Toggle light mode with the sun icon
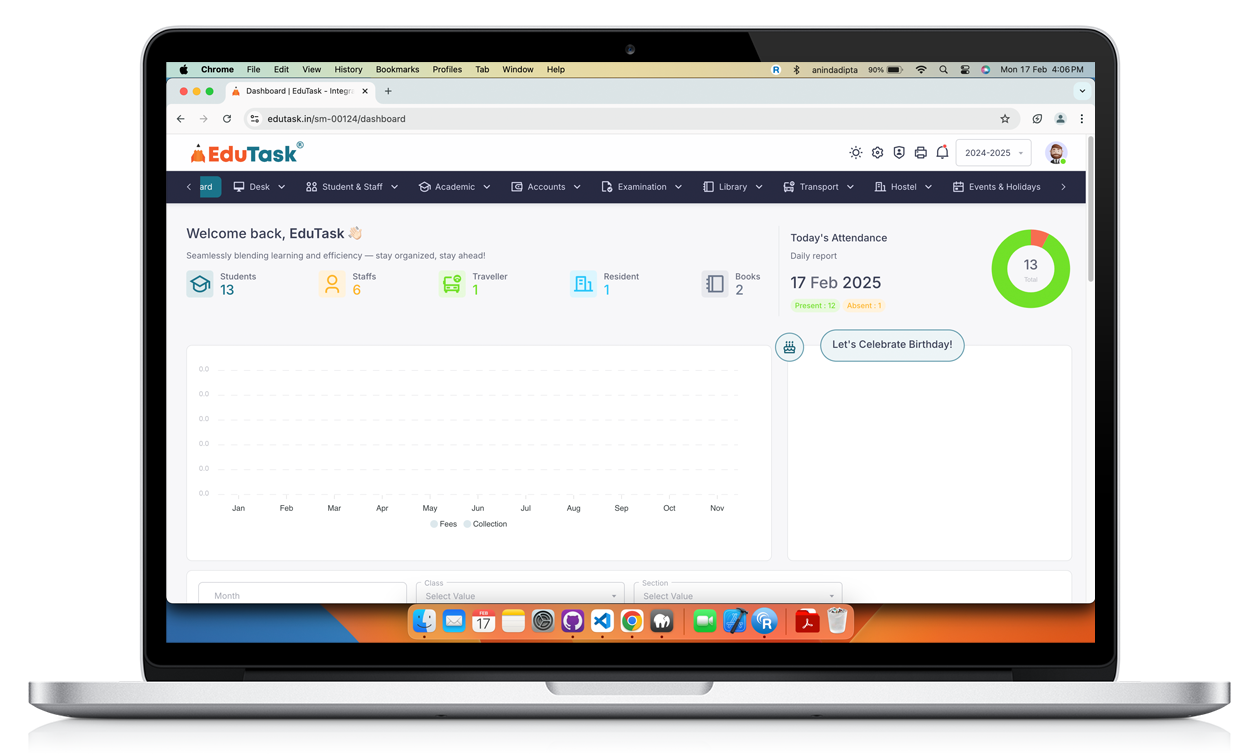Image resolution: width=1260 pixels, height=756 pixels. coord(856,153)
